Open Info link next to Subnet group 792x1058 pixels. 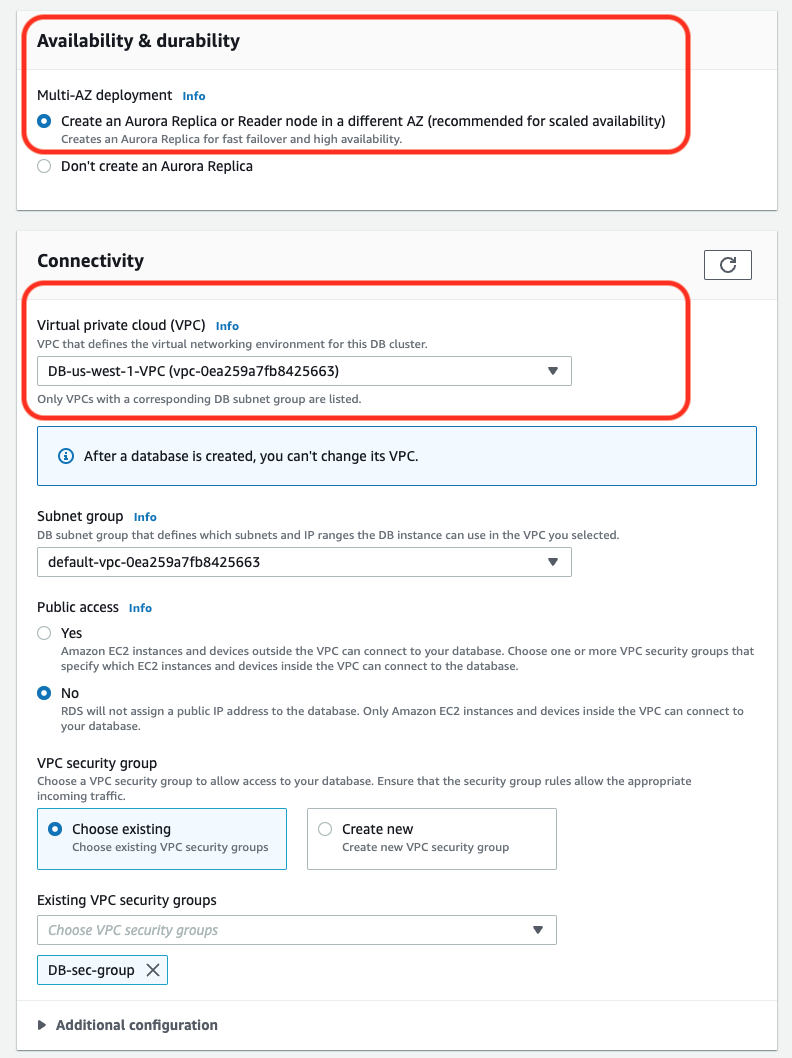pos(145,517)
